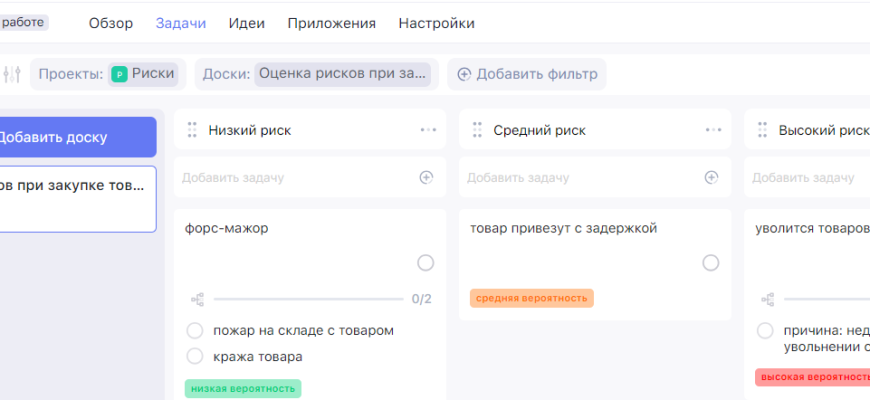Screen dimensions: 870x400
Task: Mark товар привезут с задержкой as done
Action: click(x=711, y=263)
